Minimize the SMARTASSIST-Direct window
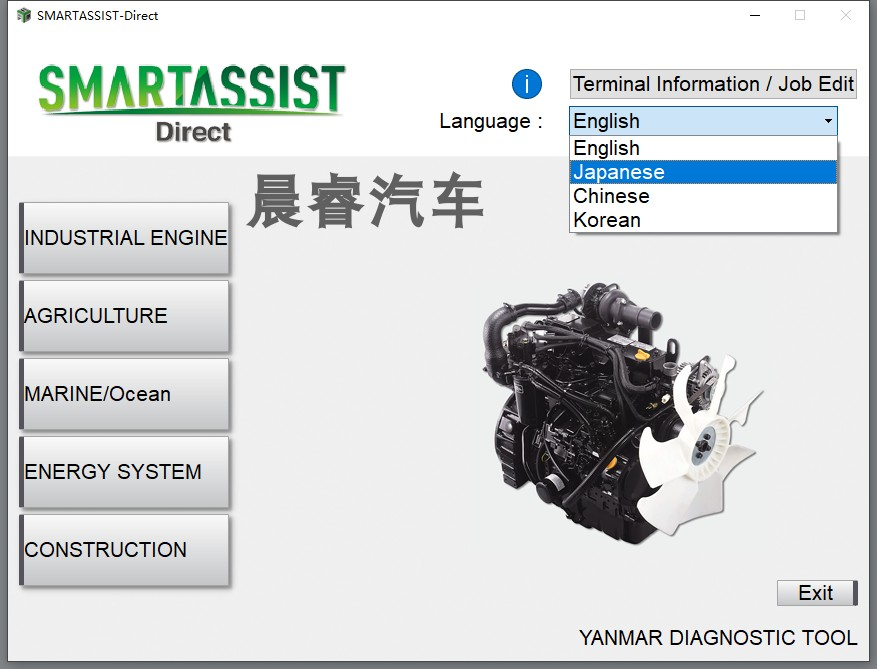The image size is (877, 669). pos(755,16)
